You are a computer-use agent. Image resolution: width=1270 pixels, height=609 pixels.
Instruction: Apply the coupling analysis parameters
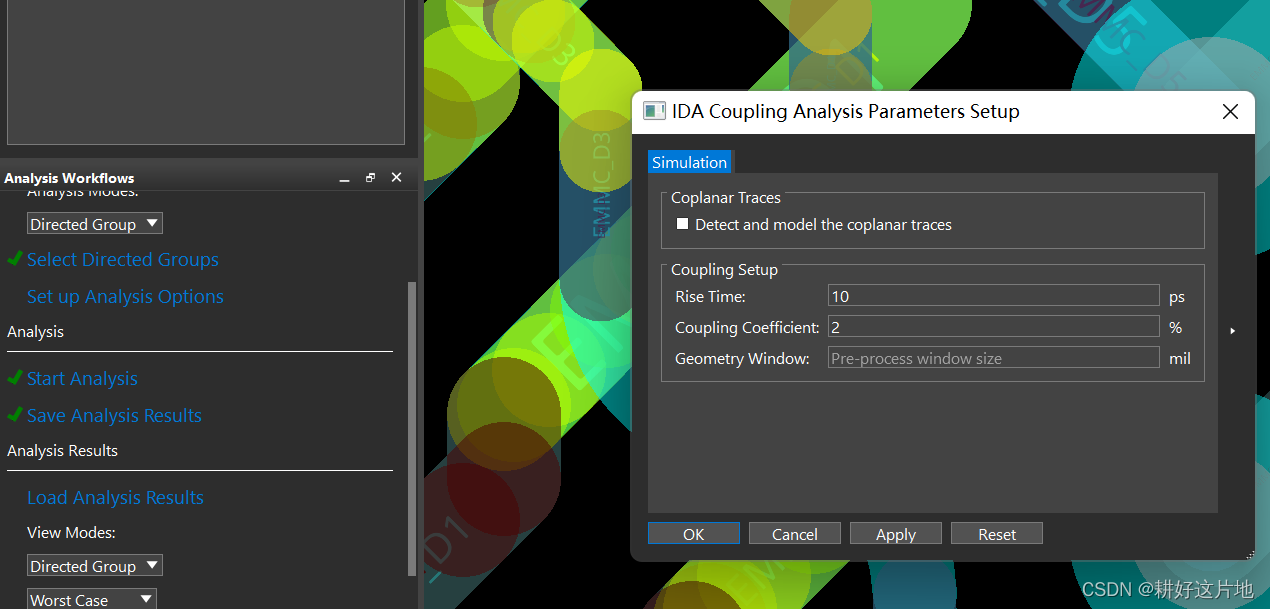(895, 533)
